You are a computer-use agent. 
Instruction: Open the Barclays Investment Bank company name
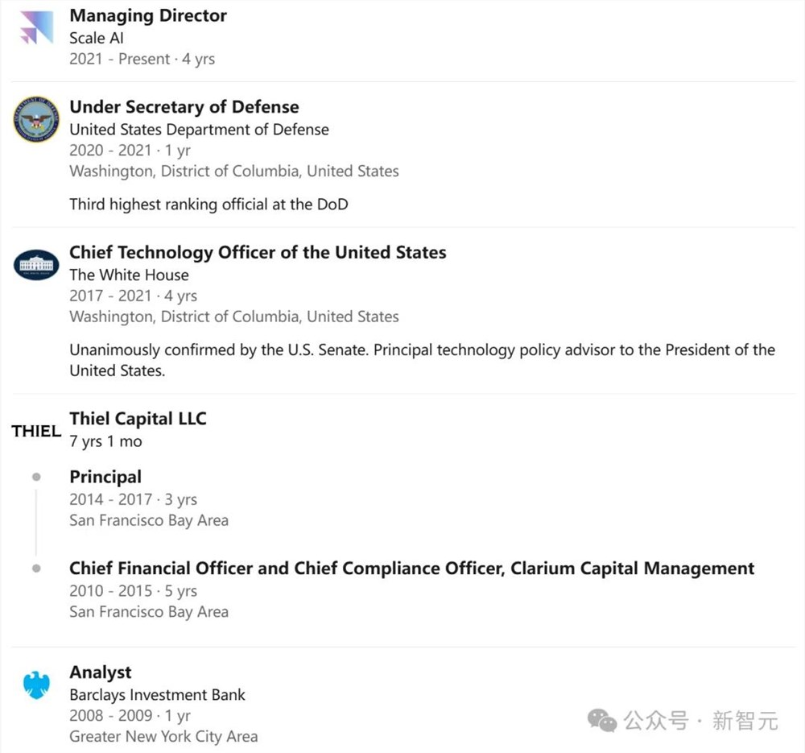157,695
